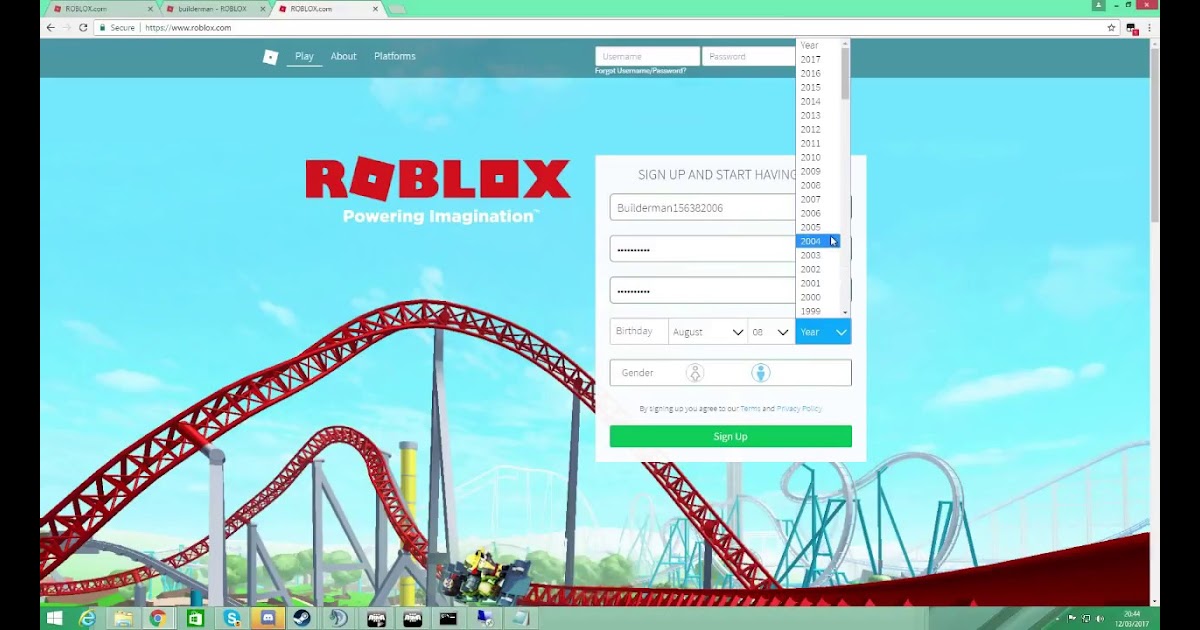Collapse the highlighted Year dropdown
1200x630 pixels.
[823, 332]
